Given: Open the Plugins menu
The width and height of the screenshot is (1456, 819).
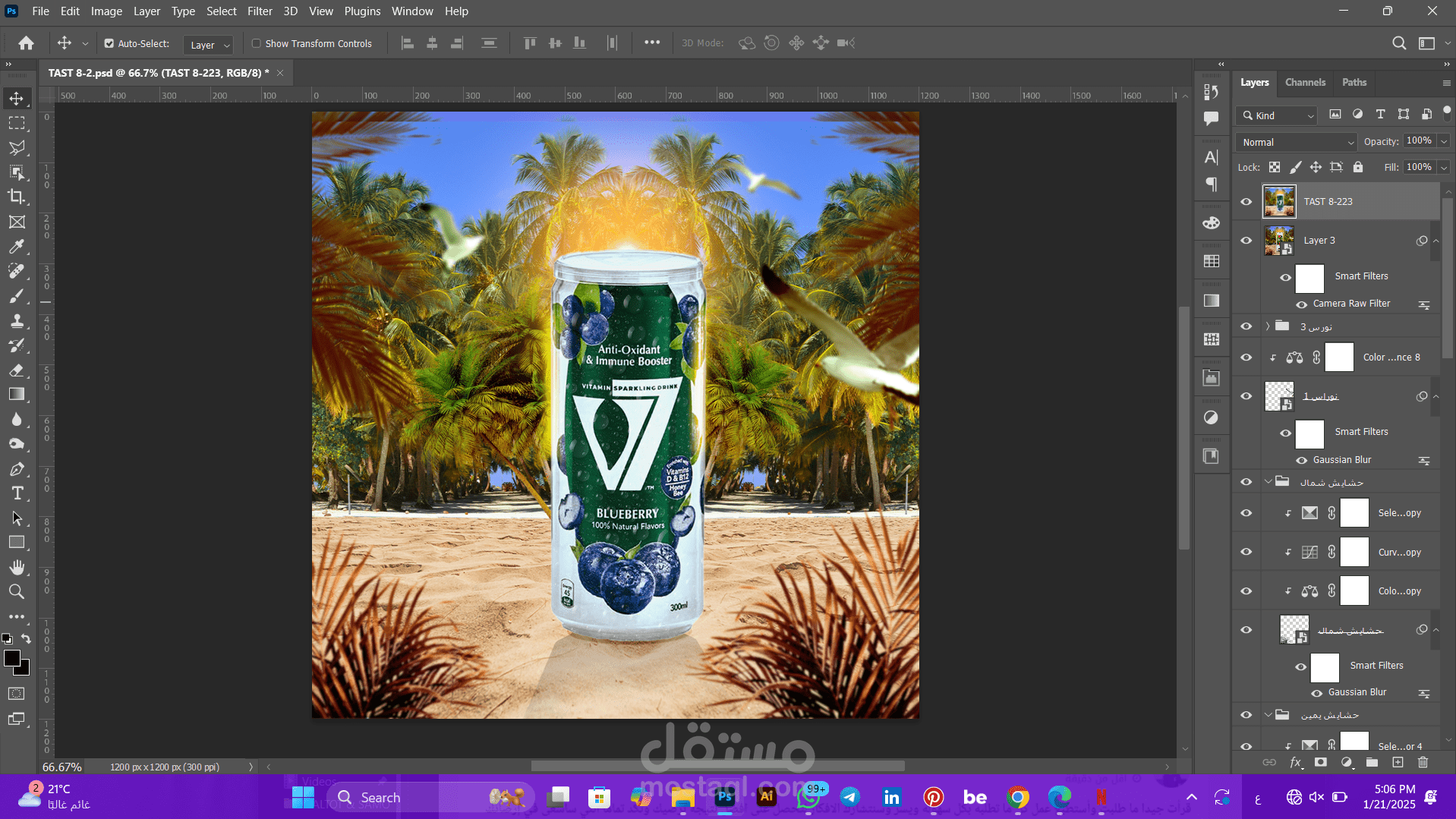Looking at the screenshot, I should coord(362,11).
